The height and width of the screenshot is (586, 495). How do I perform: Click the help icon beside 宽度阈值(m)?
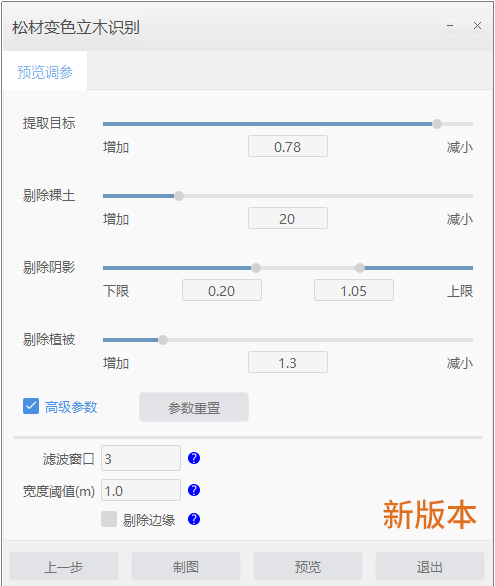(x=194, y=490)
